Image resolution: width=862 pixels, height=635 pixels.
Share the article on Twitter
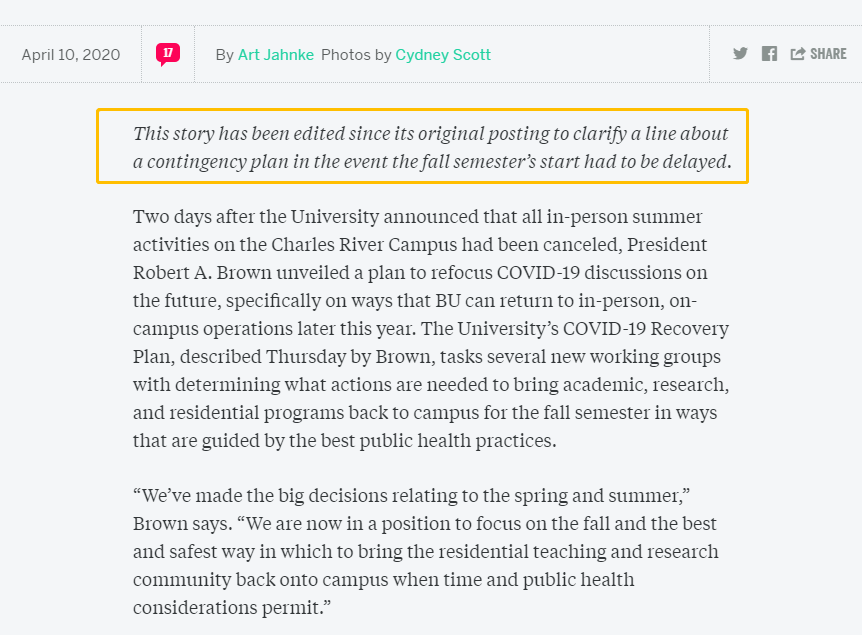click(740, 53)
